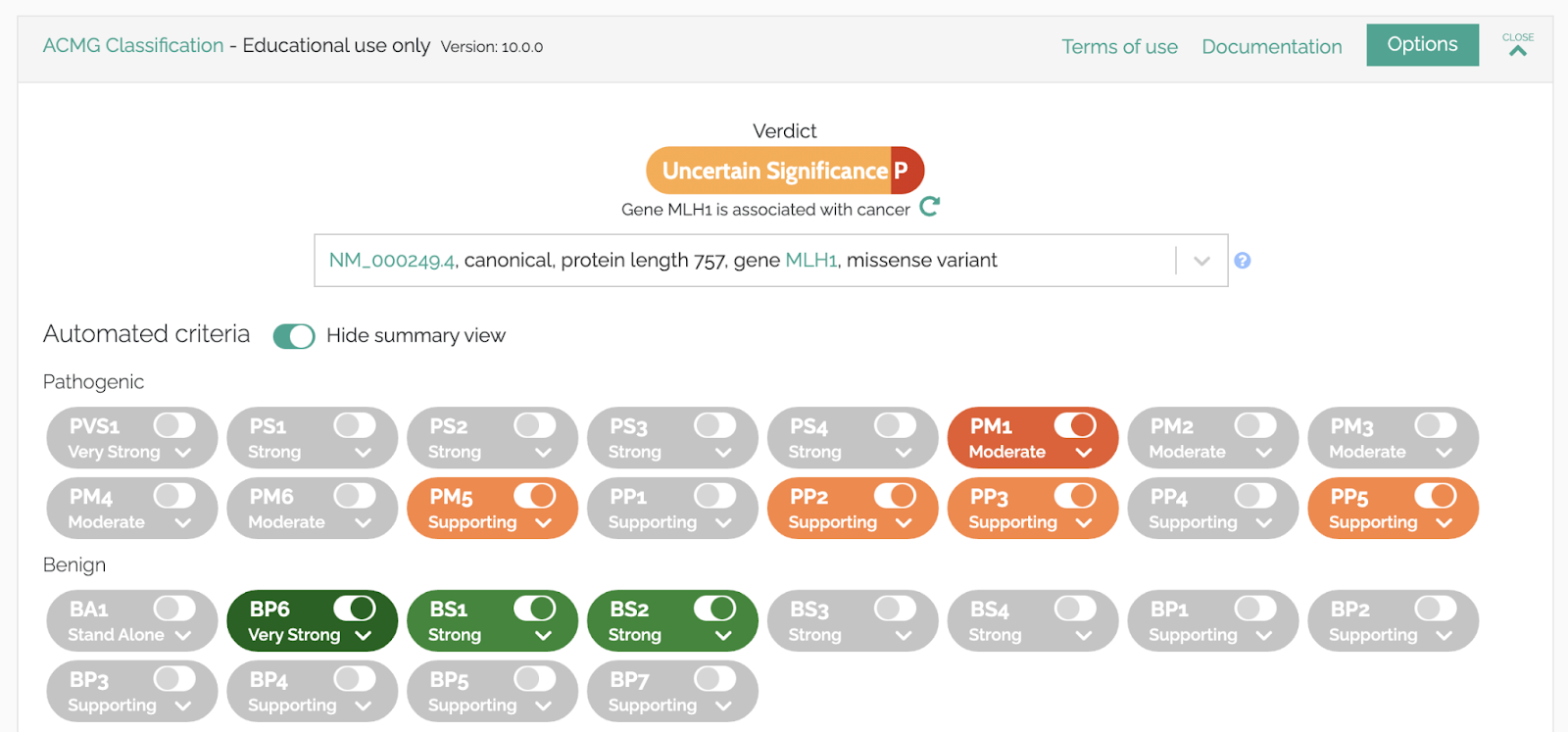Open the Terms of use link
This screenshot has width=1568, height=732.
pyautogui.click(x=1119, y=47)
